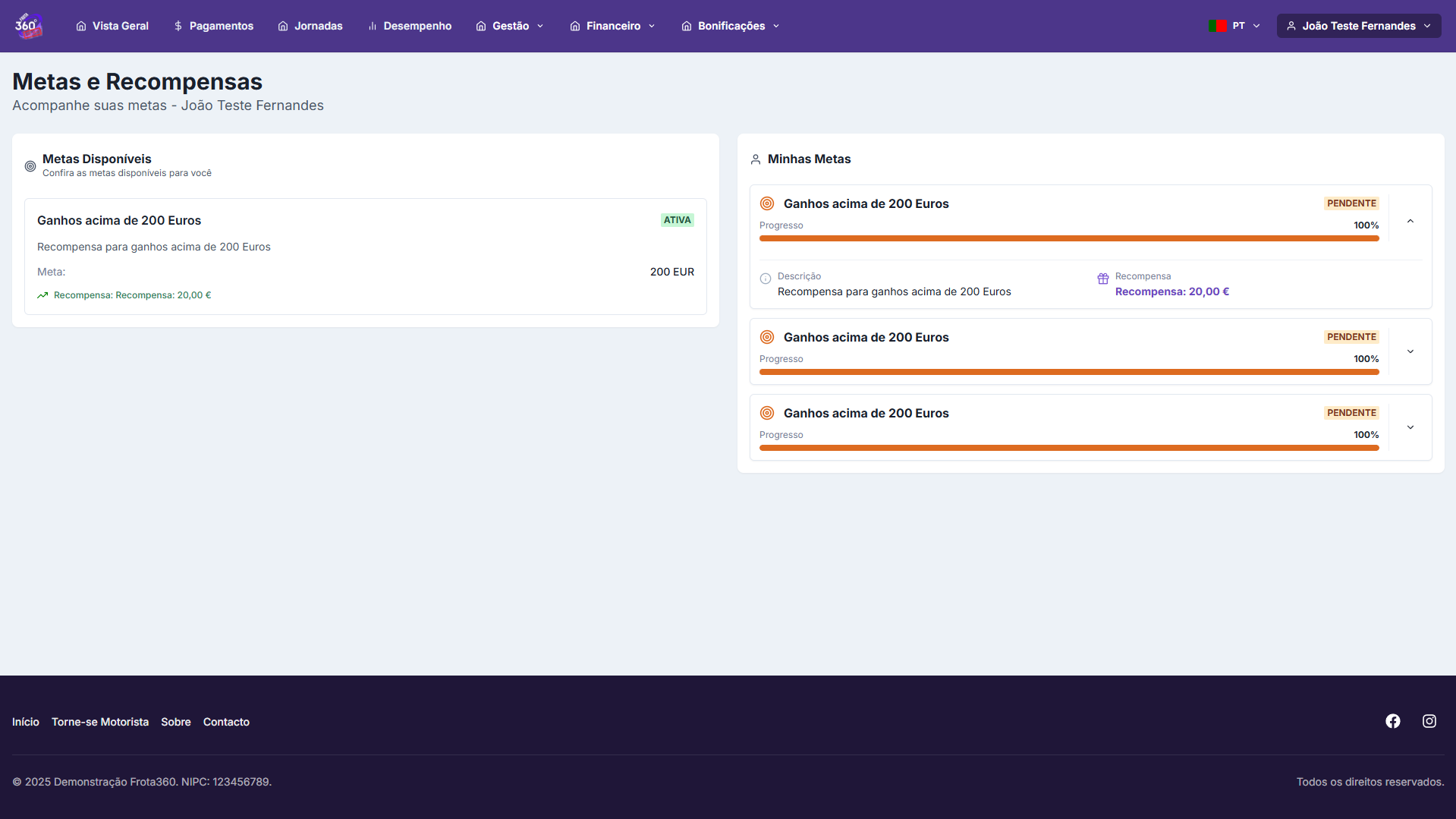
Task: Open the Facebook page icon
Action: pos(1392,721)
